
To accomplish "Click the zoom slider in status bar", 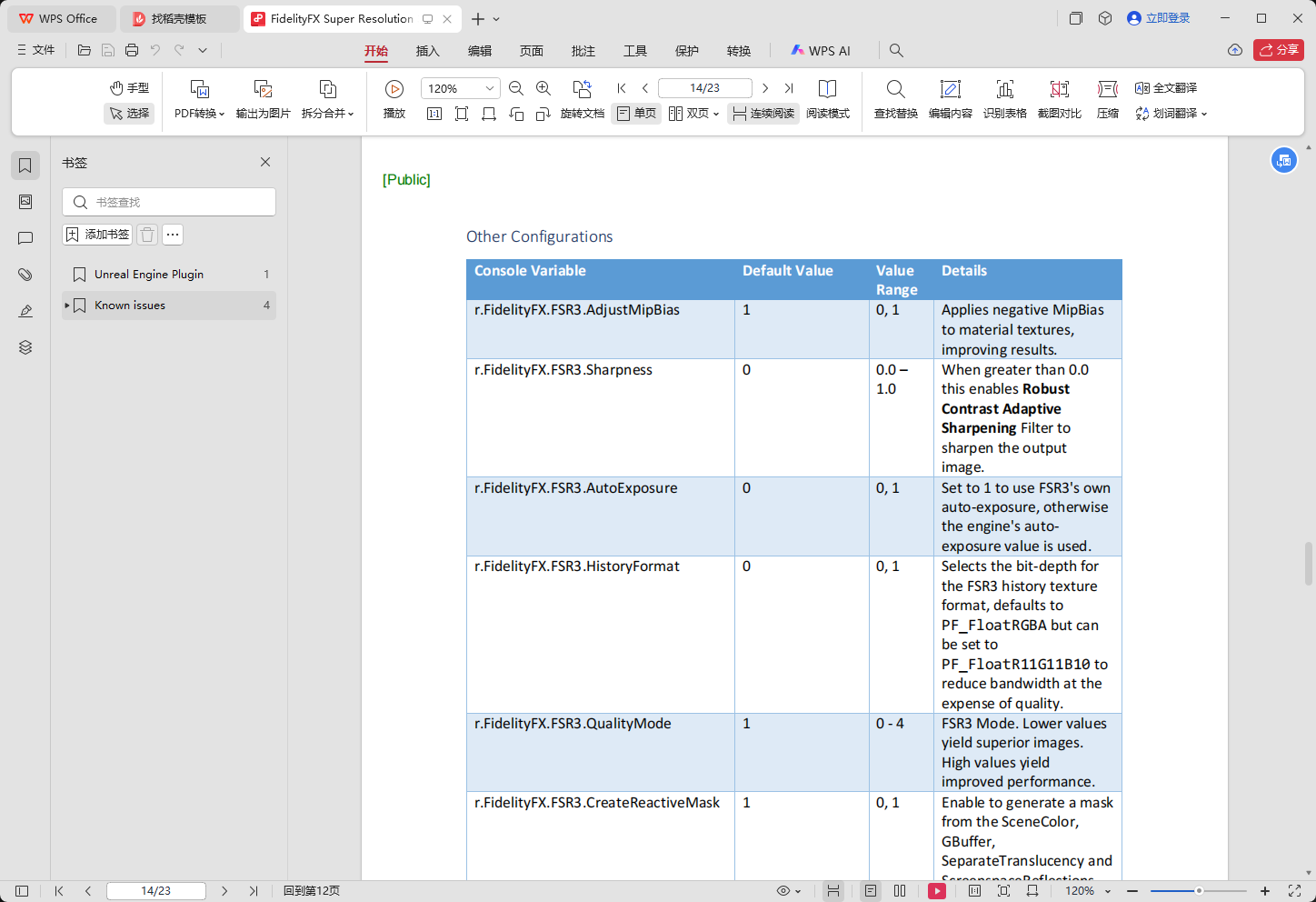I will click(1199, 891).
